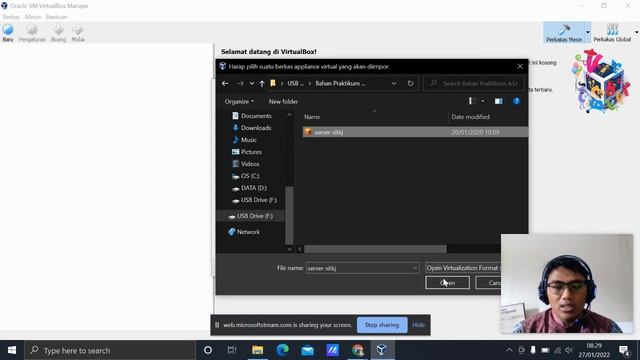Open recent locations dropdown chevron

tap(252, 83)
